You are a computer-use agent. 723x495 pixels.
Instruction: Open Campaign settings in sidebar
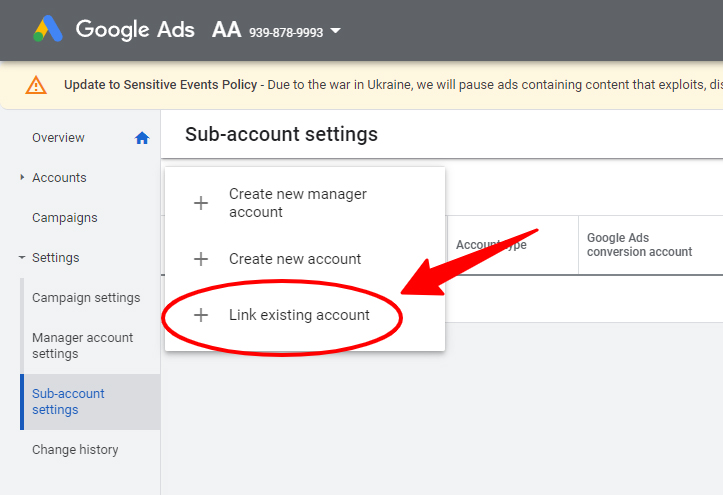point(86,298)
